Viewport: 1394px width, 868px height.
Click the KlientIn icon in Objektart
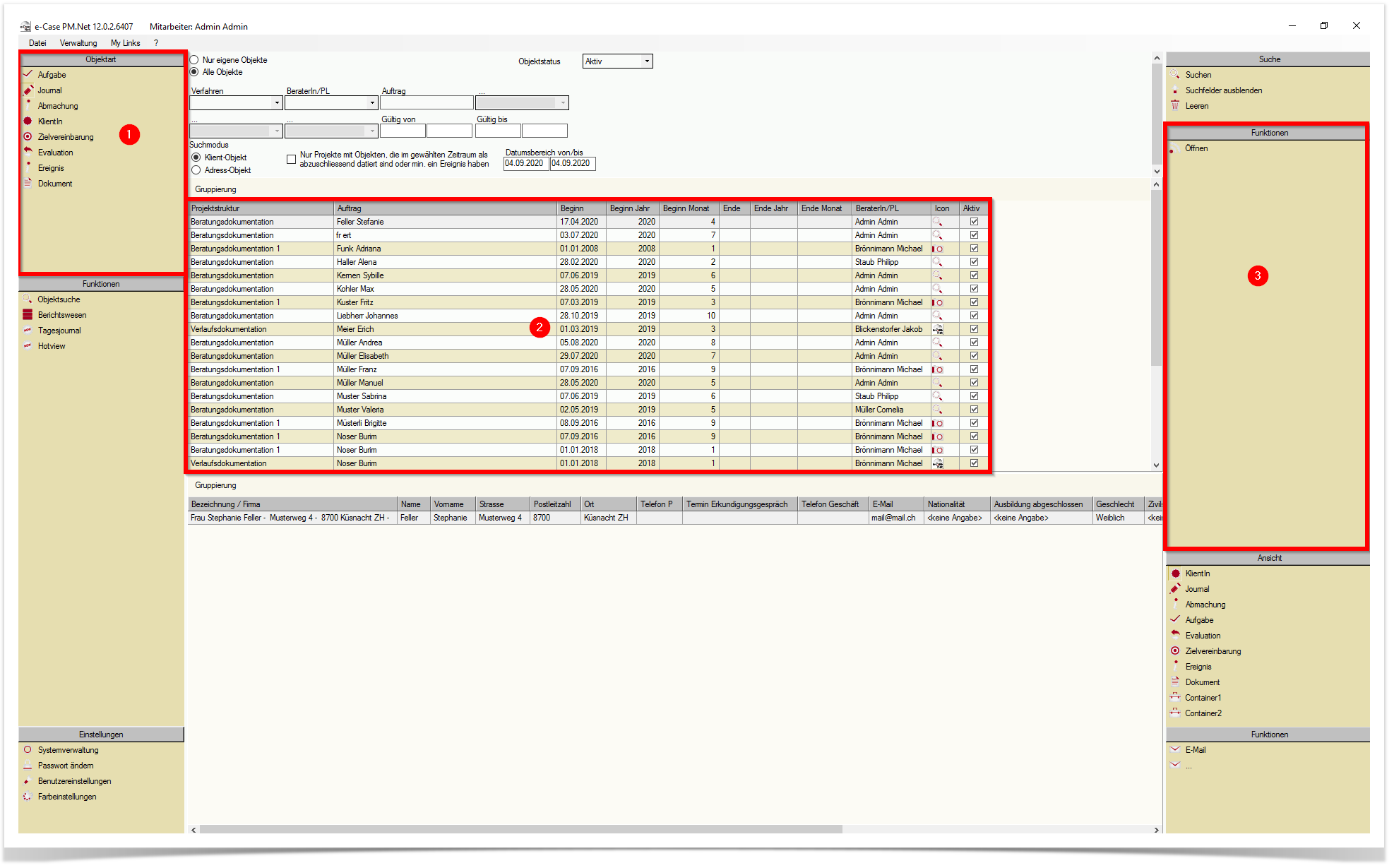click(28, 121)
